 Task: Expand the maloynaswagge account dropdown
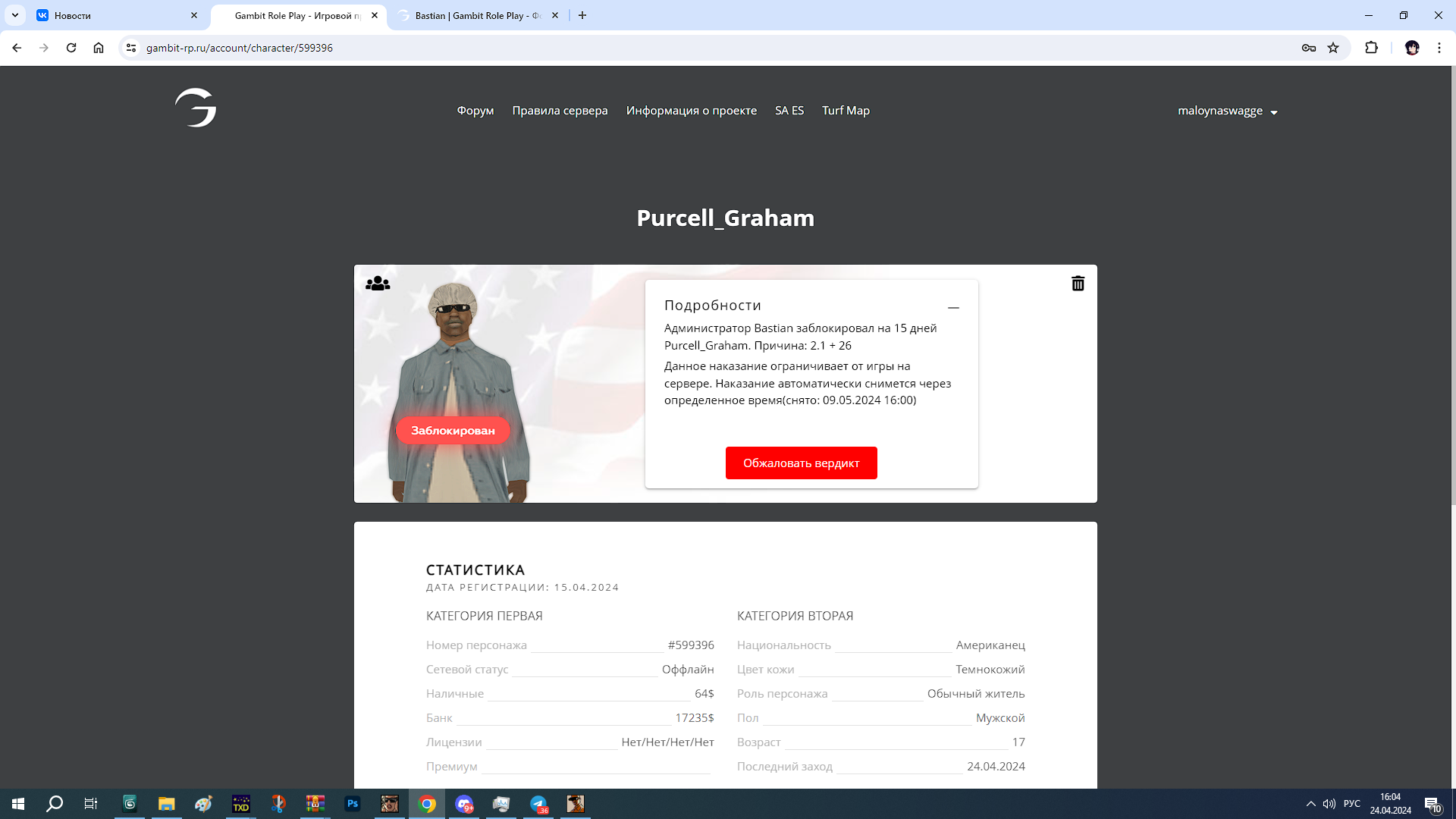tap(1227, 111)
